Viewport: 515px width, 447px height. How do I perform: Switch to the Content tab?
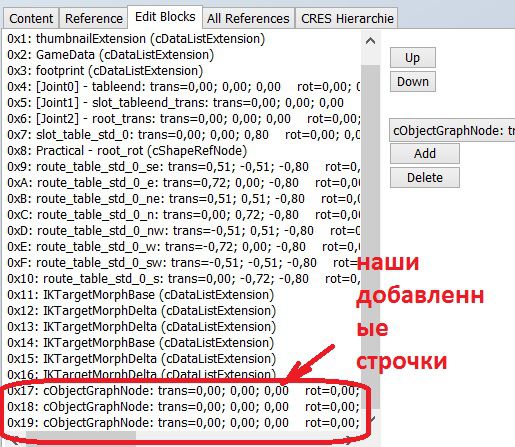pyautogui.click(x=31, y=18)
